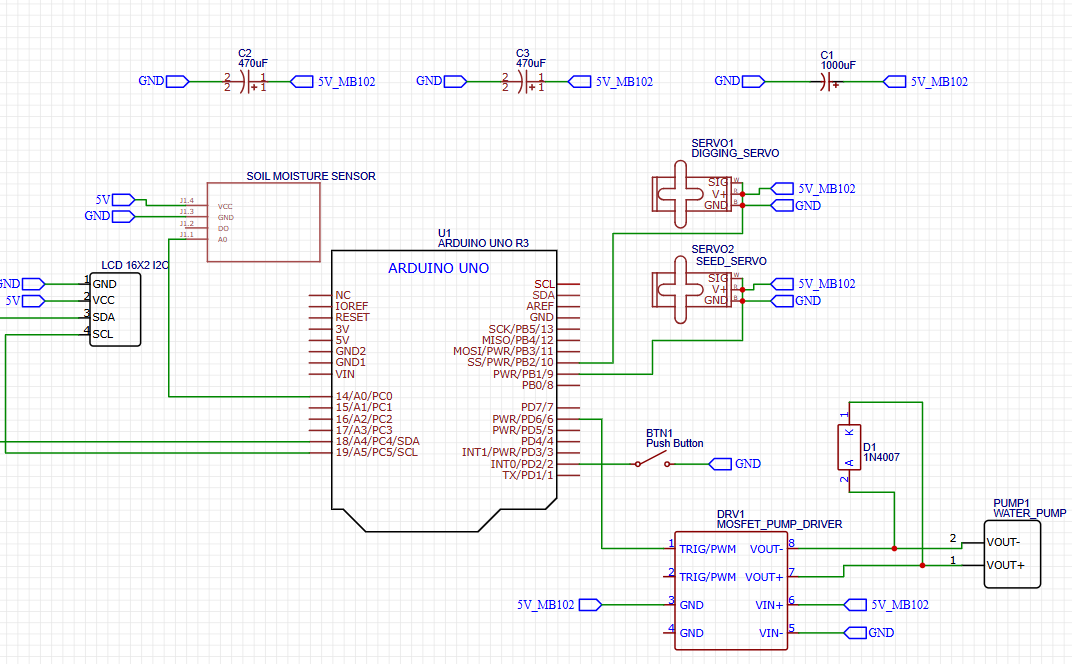Click the SOIL MOISTURE SENSOR label
1072x664 pixels.
click(x=311, y=176)
